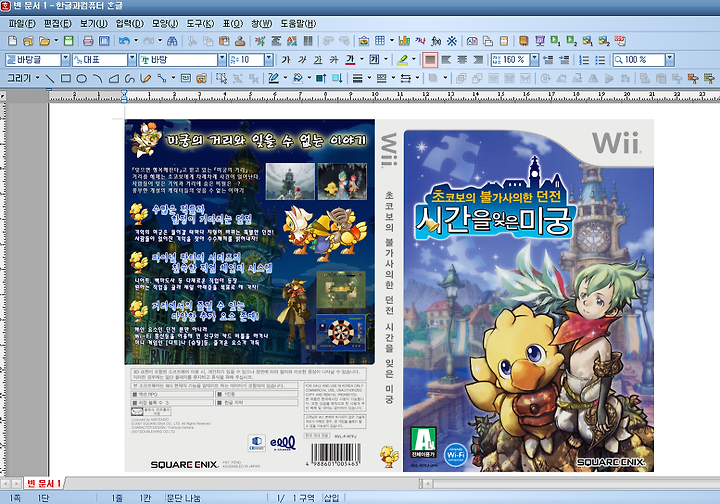The width and height of the screenshot is (720, 504).
Task: Apply bulleted list formatting
Action: click(x=600, y=60)
